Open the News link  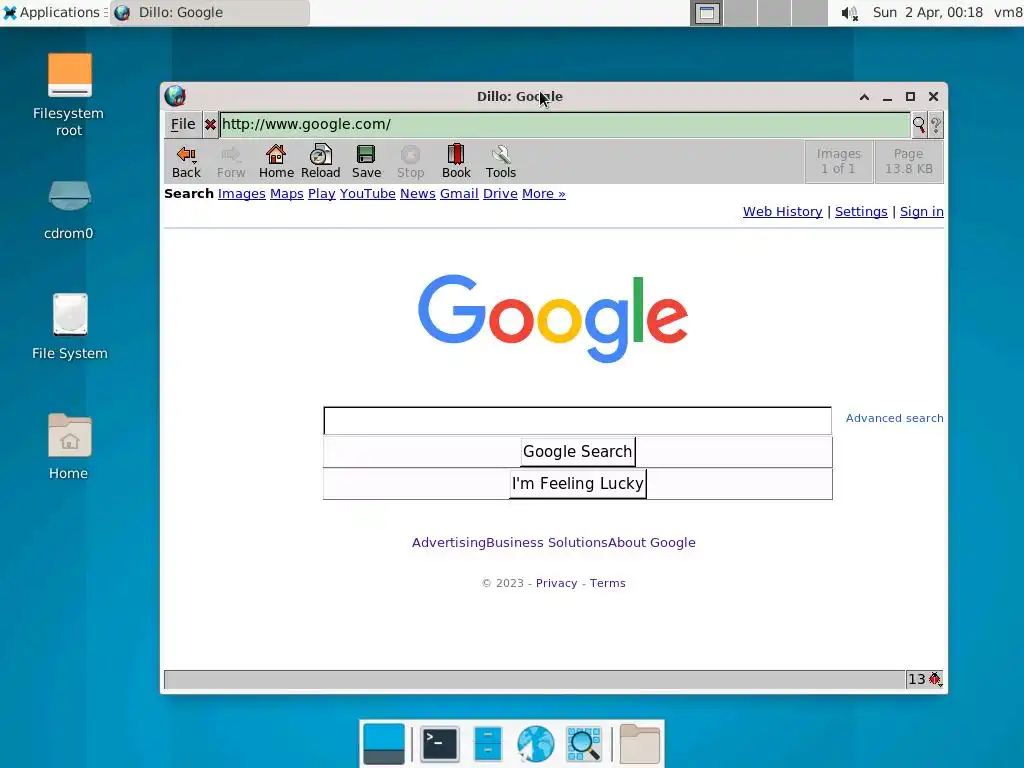[x=417, y=193]
